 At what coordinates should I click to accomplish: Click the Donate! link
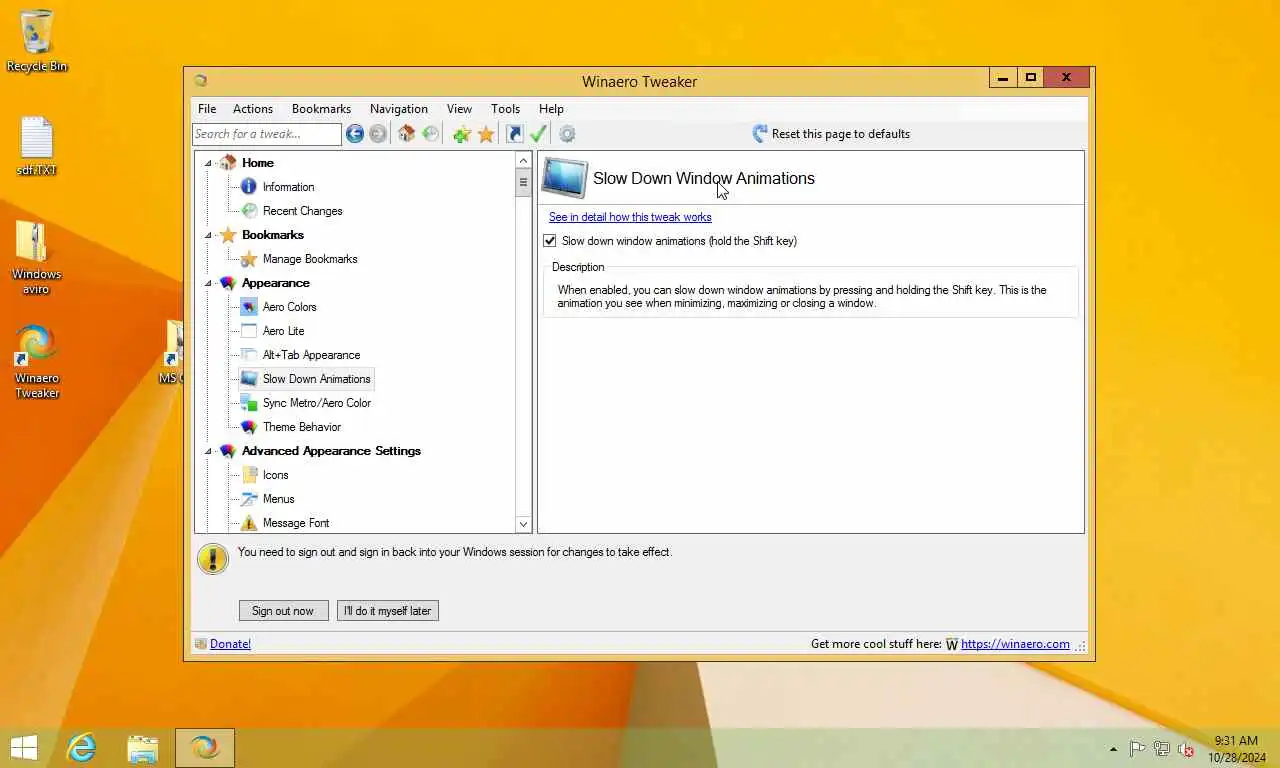(230, 644)
